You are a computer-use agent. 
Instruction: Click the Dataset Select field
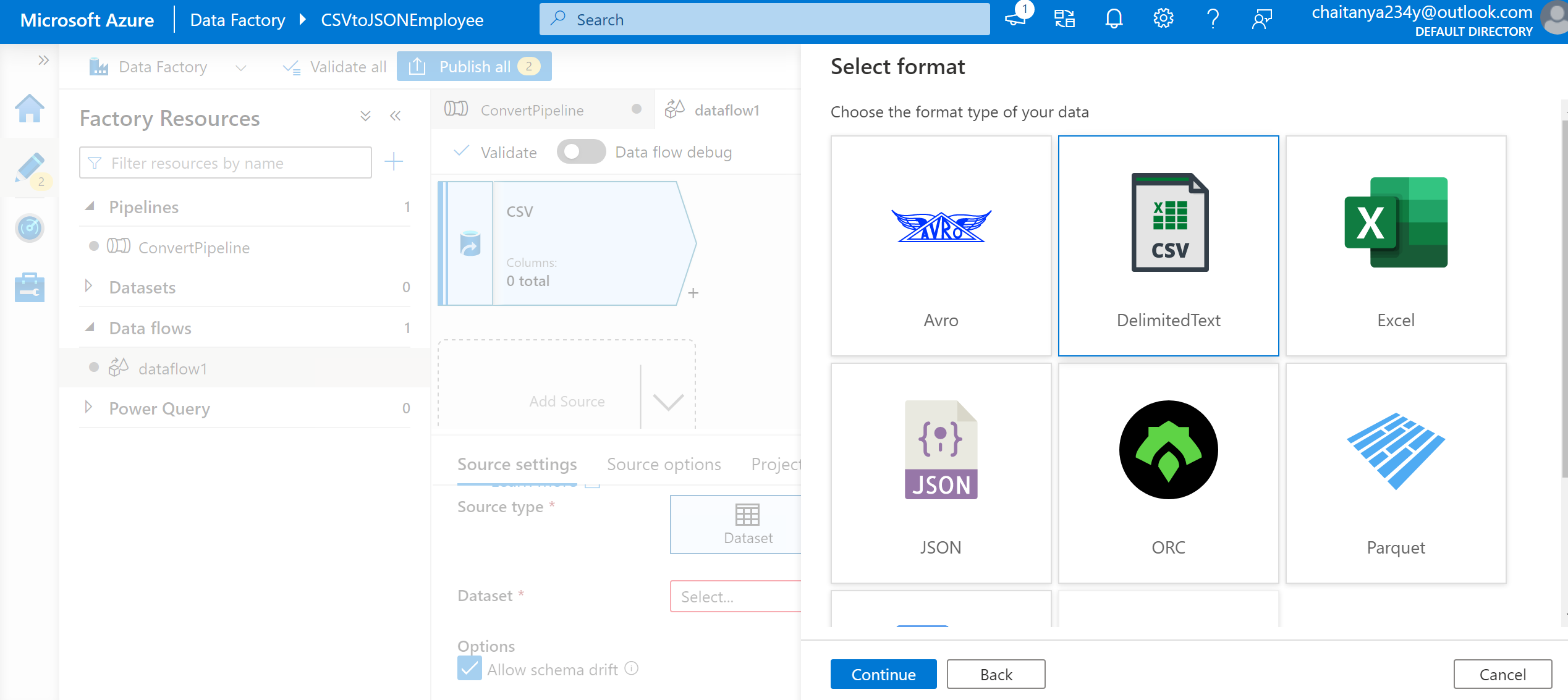735,596
